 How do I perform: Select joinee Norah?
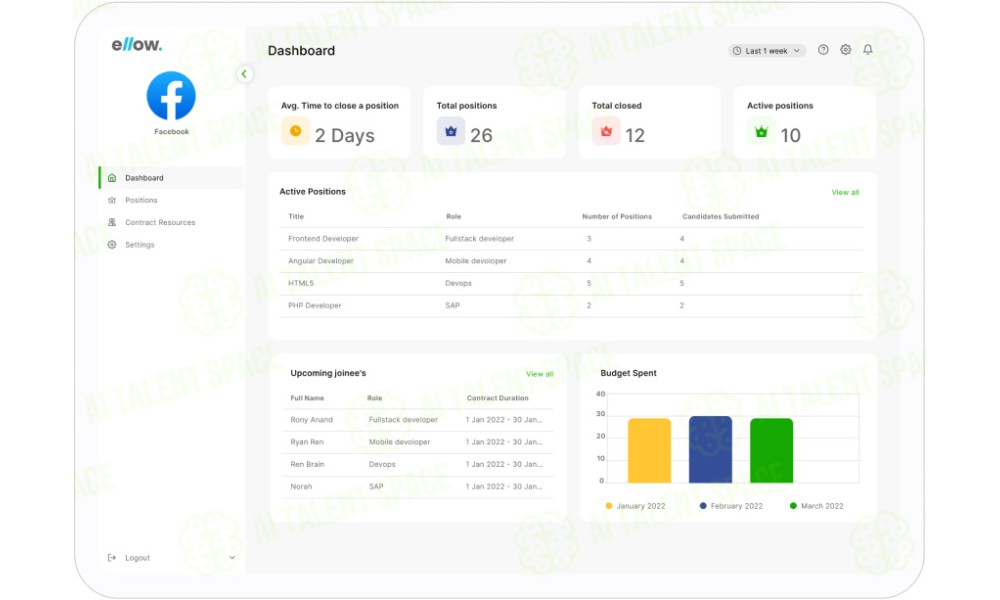coord(418,487)
